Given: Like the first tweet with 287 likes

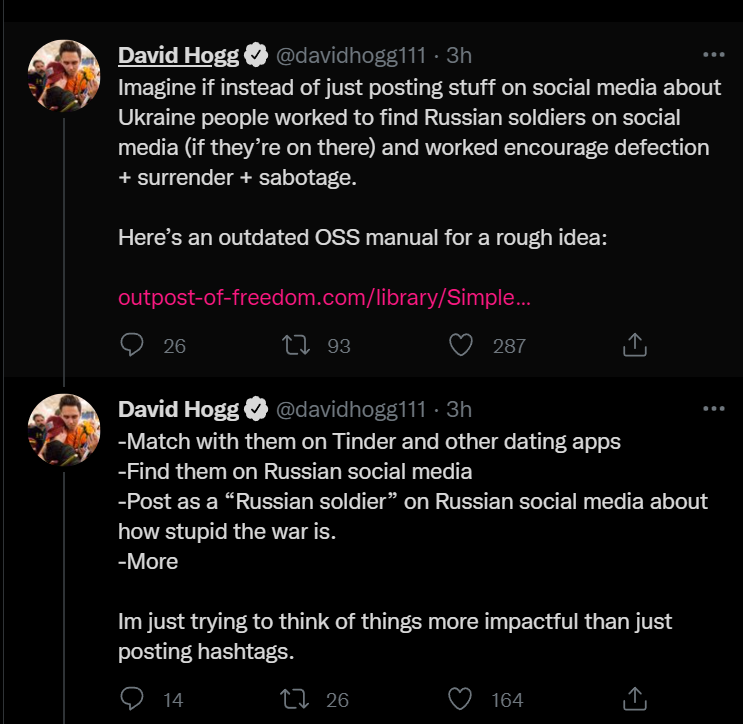Looking at the screenshot, I should tap(460, 345).
